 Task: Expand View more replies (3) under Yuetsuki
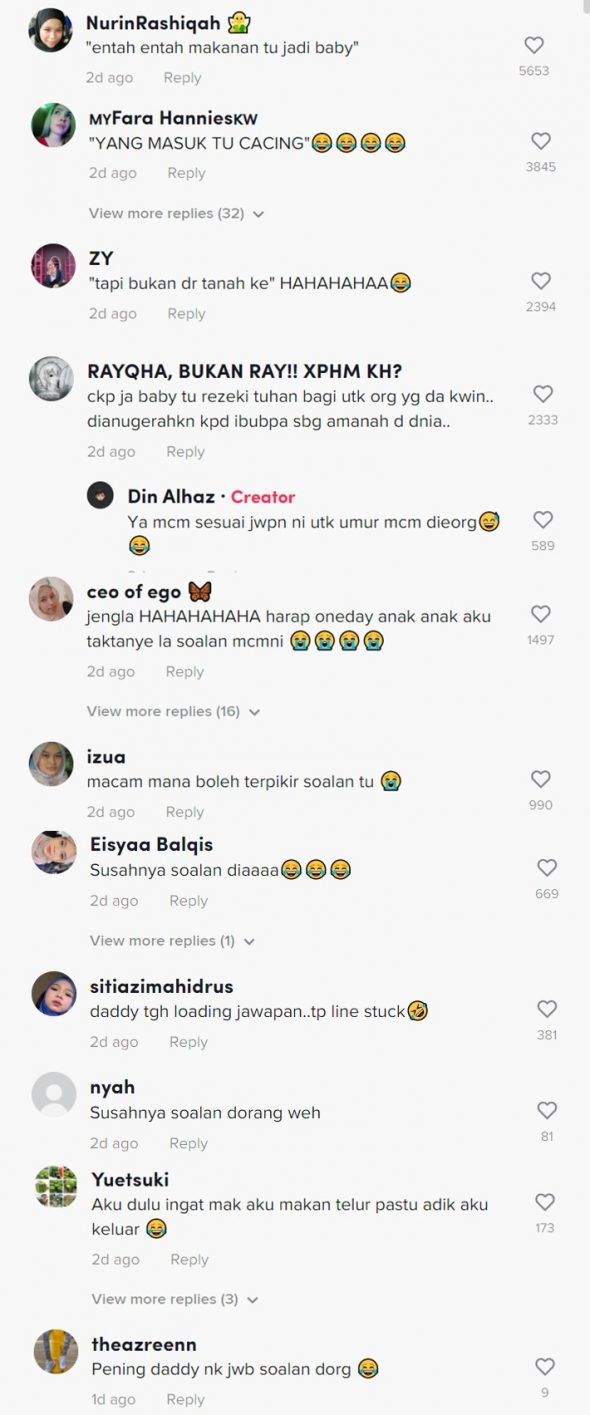[x=175, y=1299]
